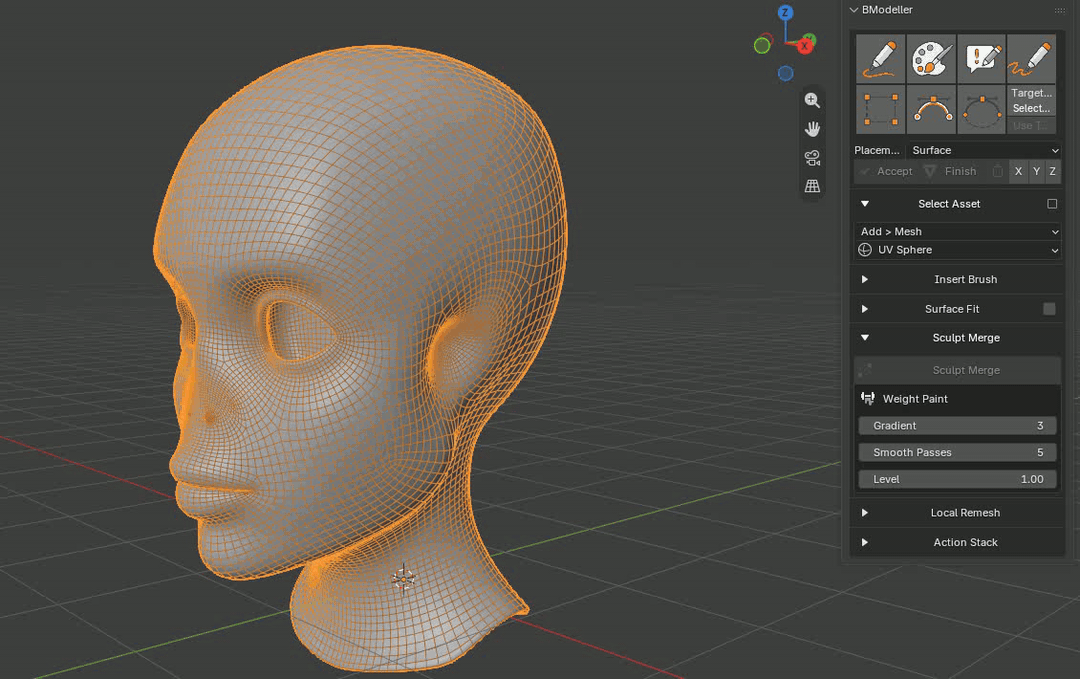
Task: Click the Target... button
Action: pyautogui.click(x=1031, y=93)
